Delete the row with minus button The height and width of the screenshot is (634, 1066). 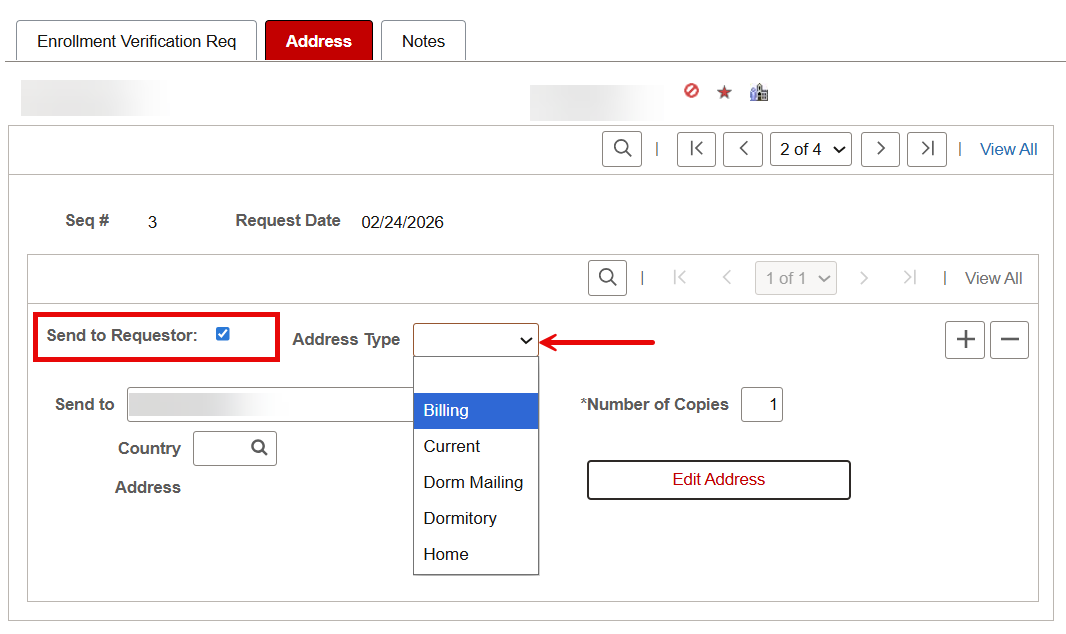click(1010, 340)
